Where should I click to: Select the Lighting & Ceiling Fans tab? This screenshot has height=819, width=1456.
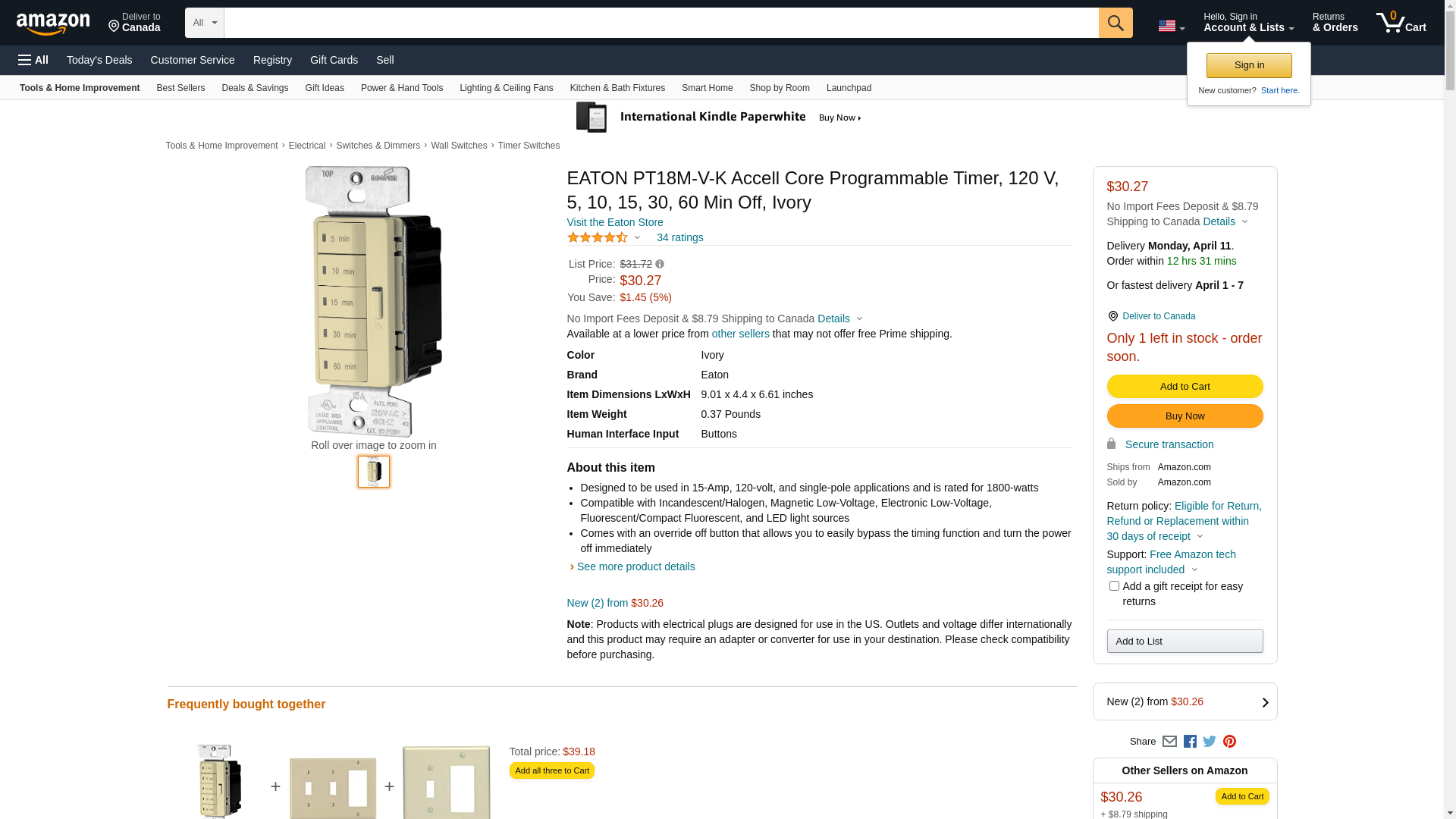tap(506, 88)
